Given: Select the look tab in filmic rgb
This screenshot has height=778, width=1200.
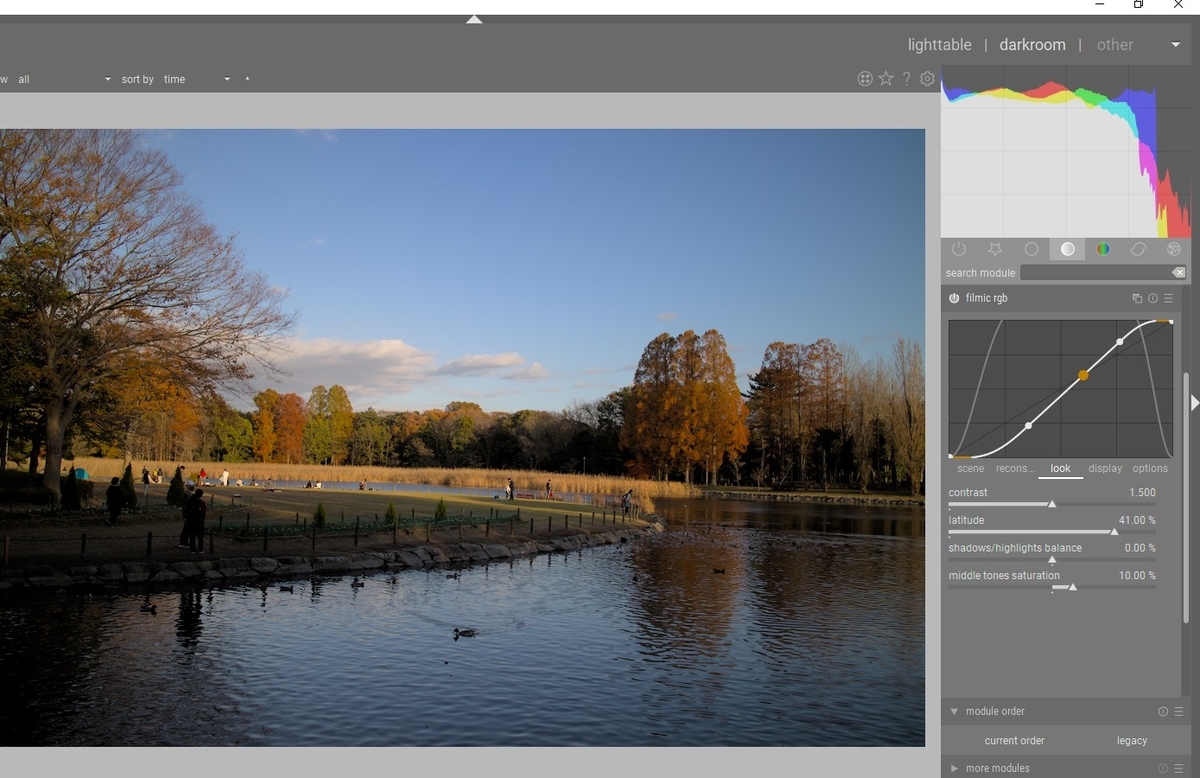Looking at the screenshot, I should pyautogui.click(x=1060, y=468).
